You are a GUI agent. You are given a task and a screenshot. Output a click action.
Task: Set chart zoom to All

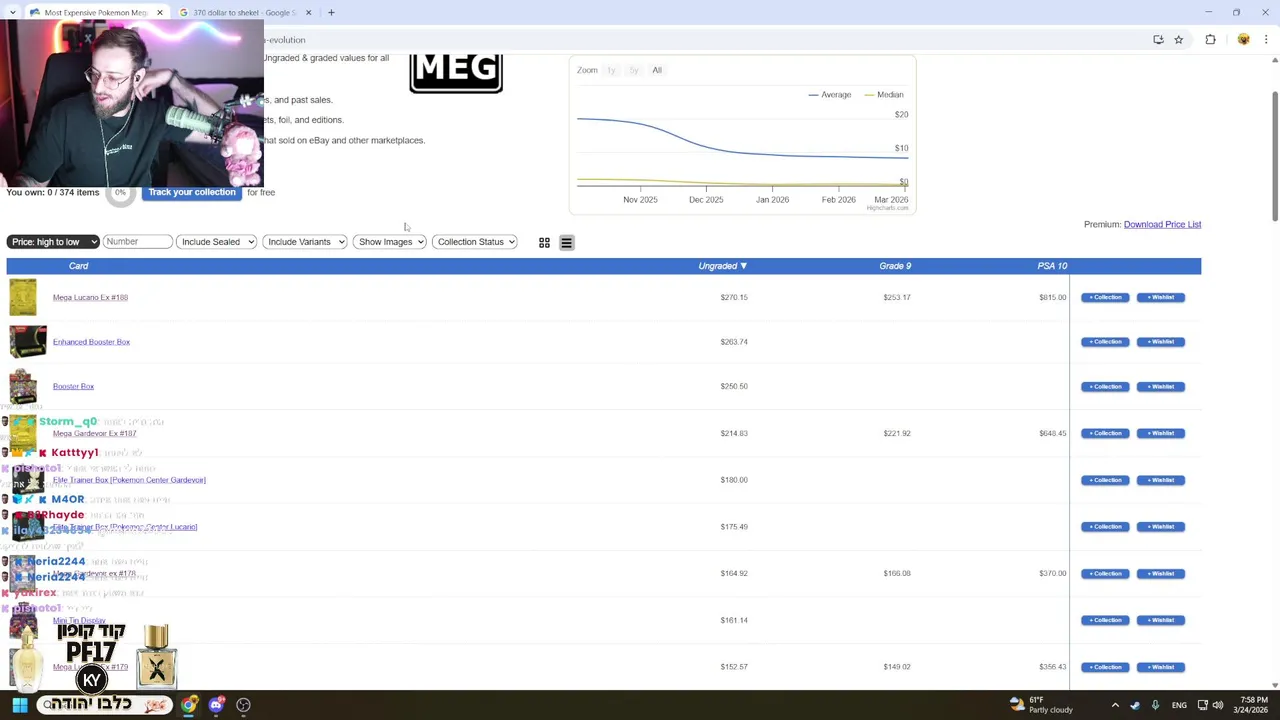657,70
